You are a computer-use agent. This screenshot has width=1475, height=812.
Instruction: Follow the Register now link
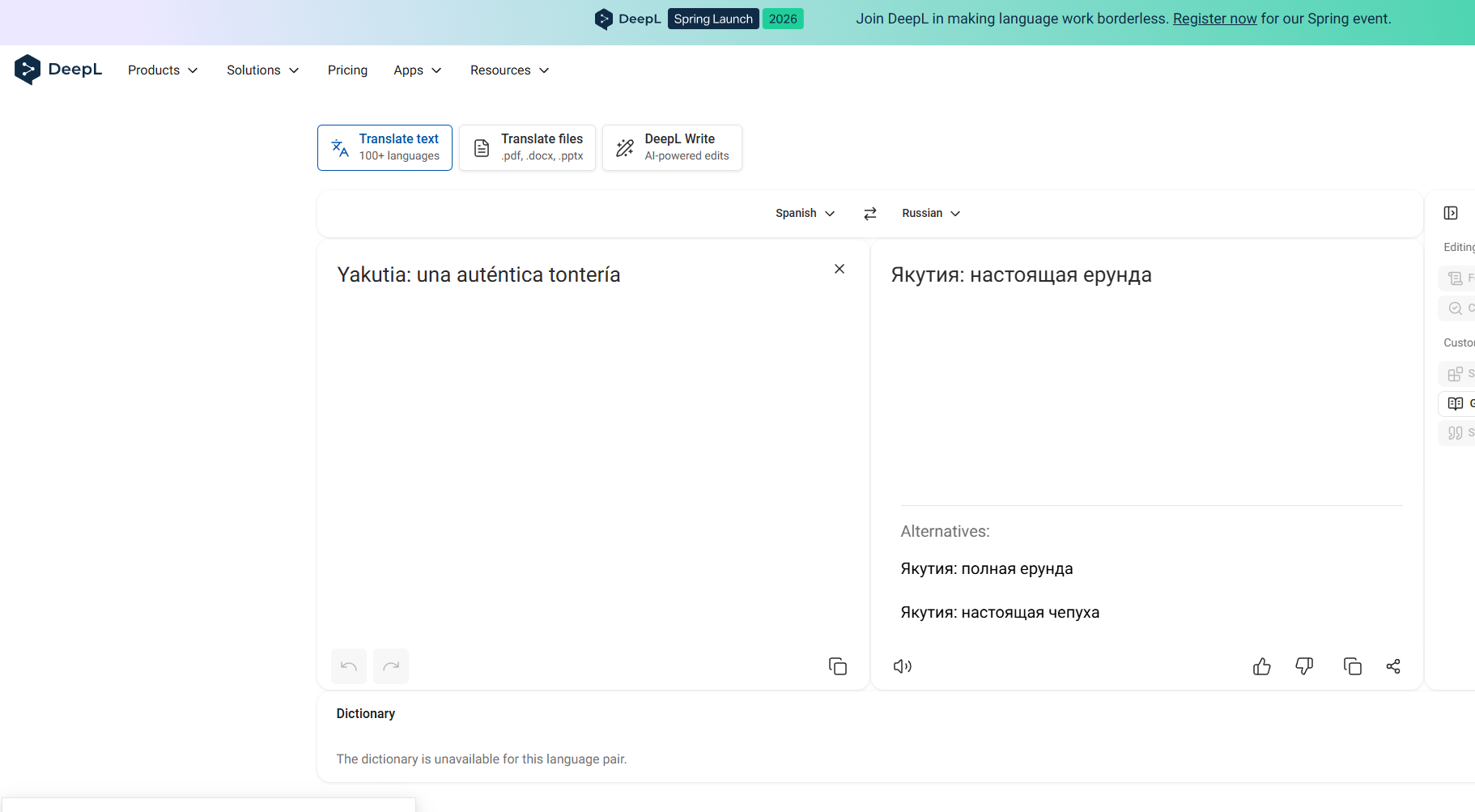tap(1214, 19)
